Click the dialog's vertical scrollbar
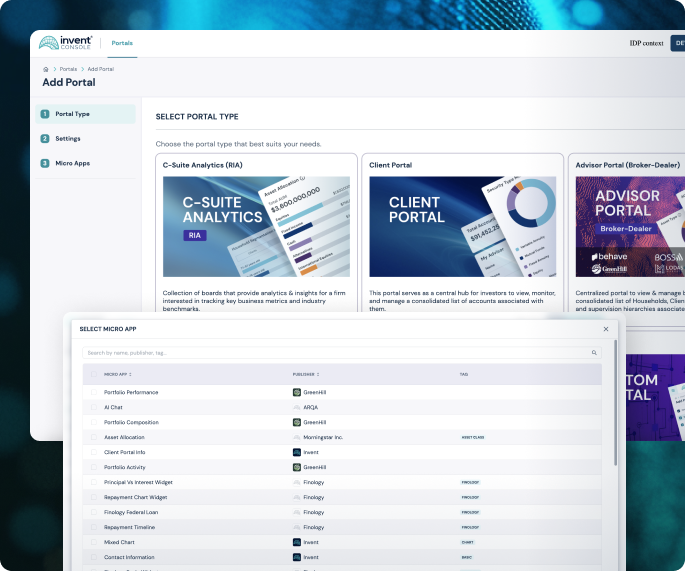 click(616, 402)
